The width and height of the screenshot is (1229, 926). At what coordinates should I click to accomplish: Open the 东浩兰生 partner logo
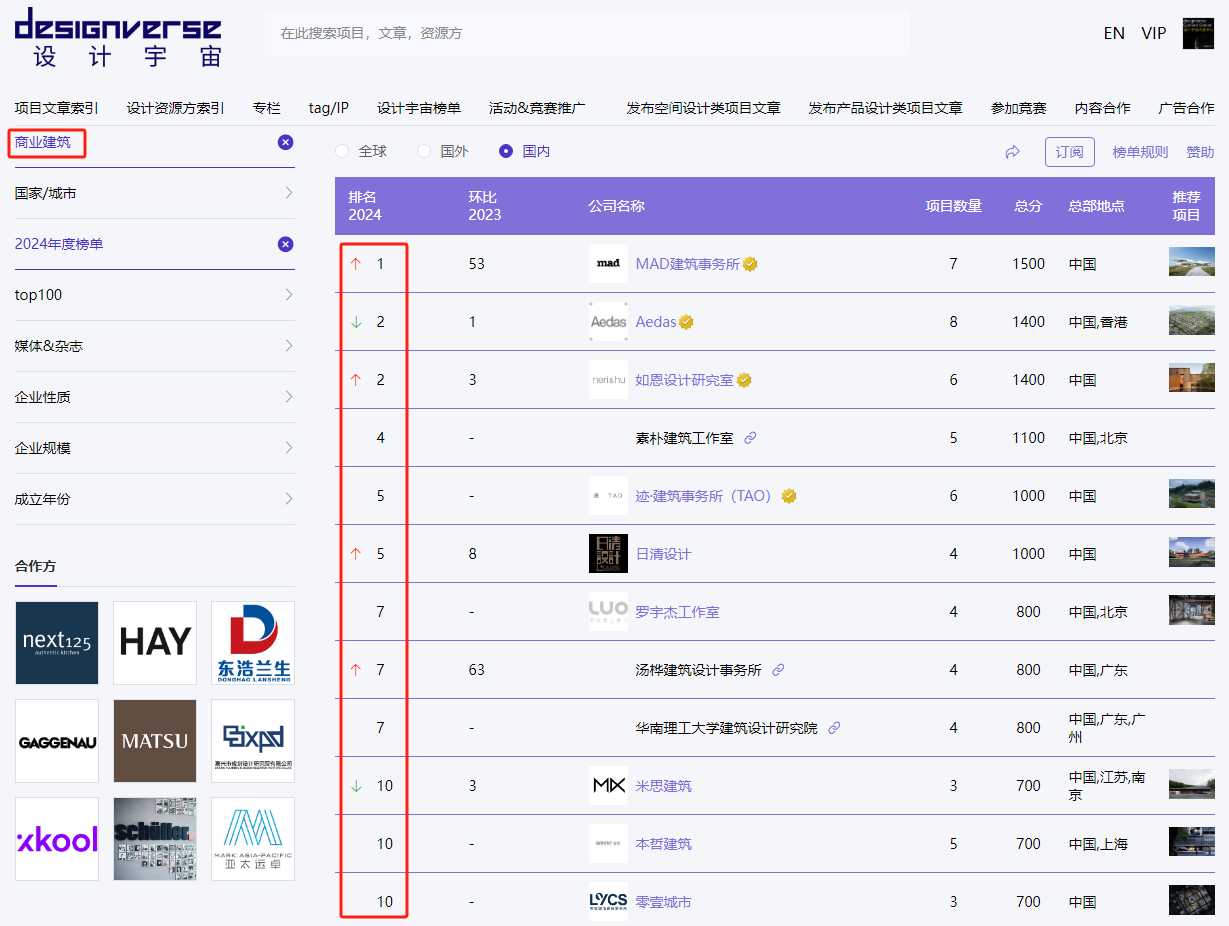tap(253, 643)
